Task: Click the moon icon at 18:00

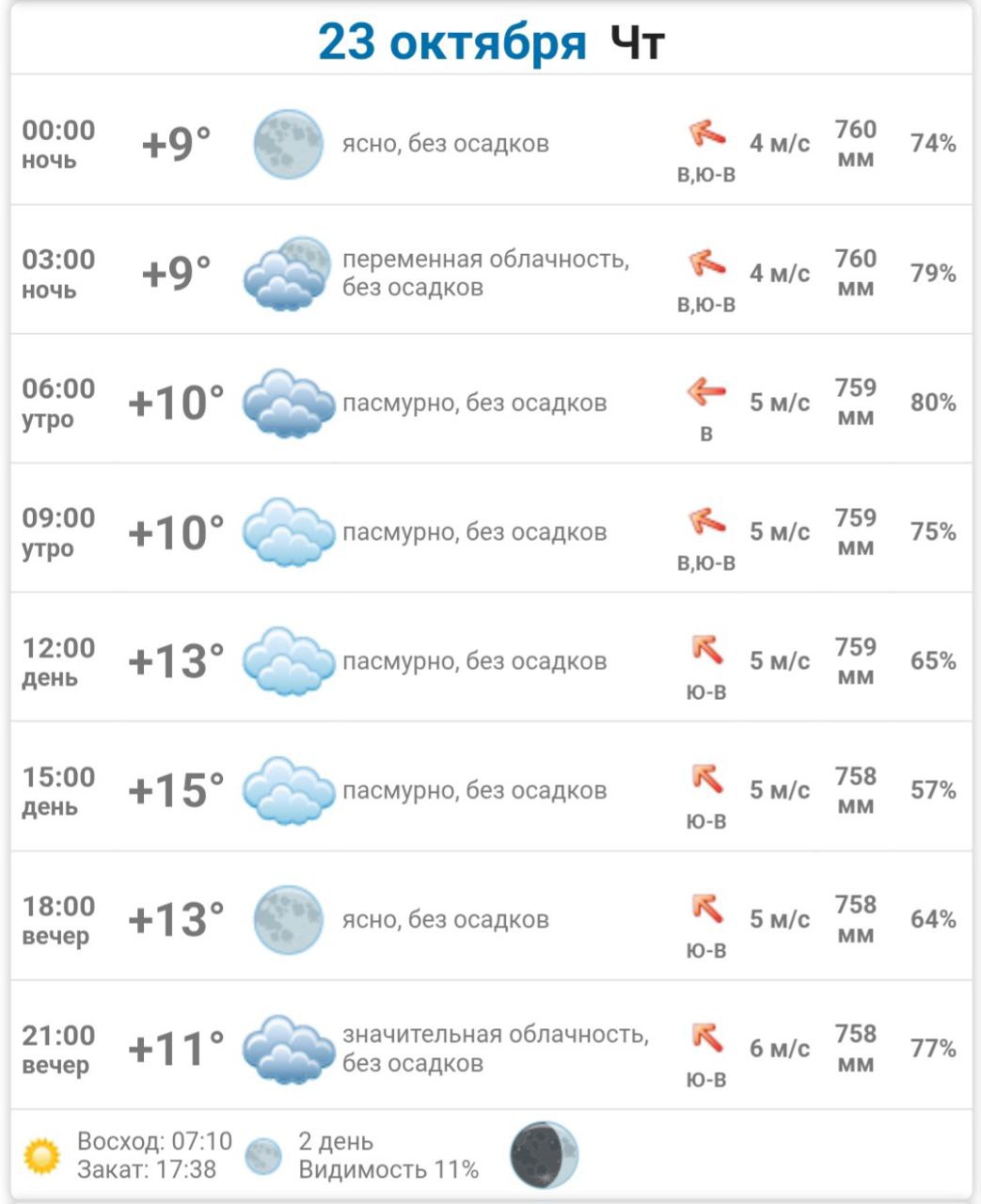Action: point(288,920)
